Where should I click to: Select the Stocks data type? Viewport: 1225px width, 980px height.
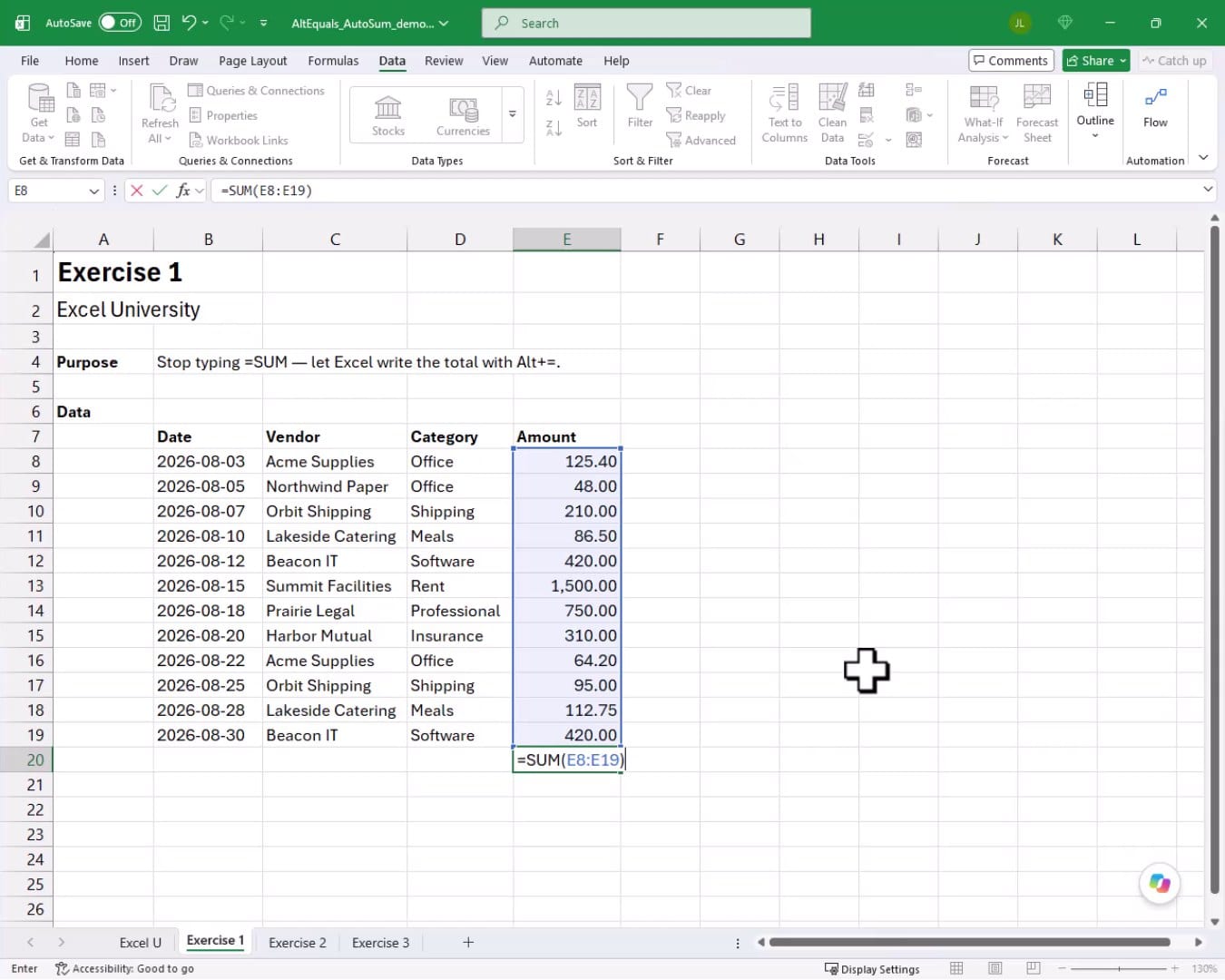click(388, 115)
